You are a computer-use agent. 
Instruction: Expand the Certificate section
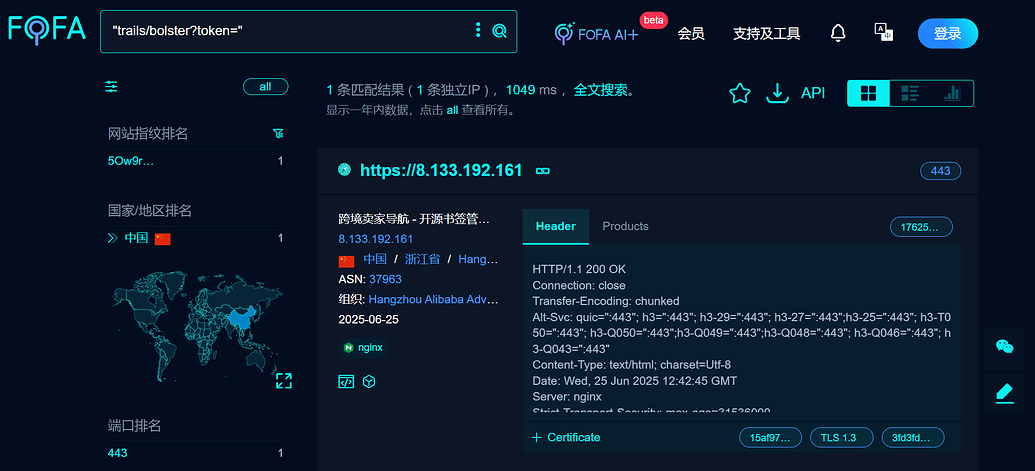click(566, 437)
